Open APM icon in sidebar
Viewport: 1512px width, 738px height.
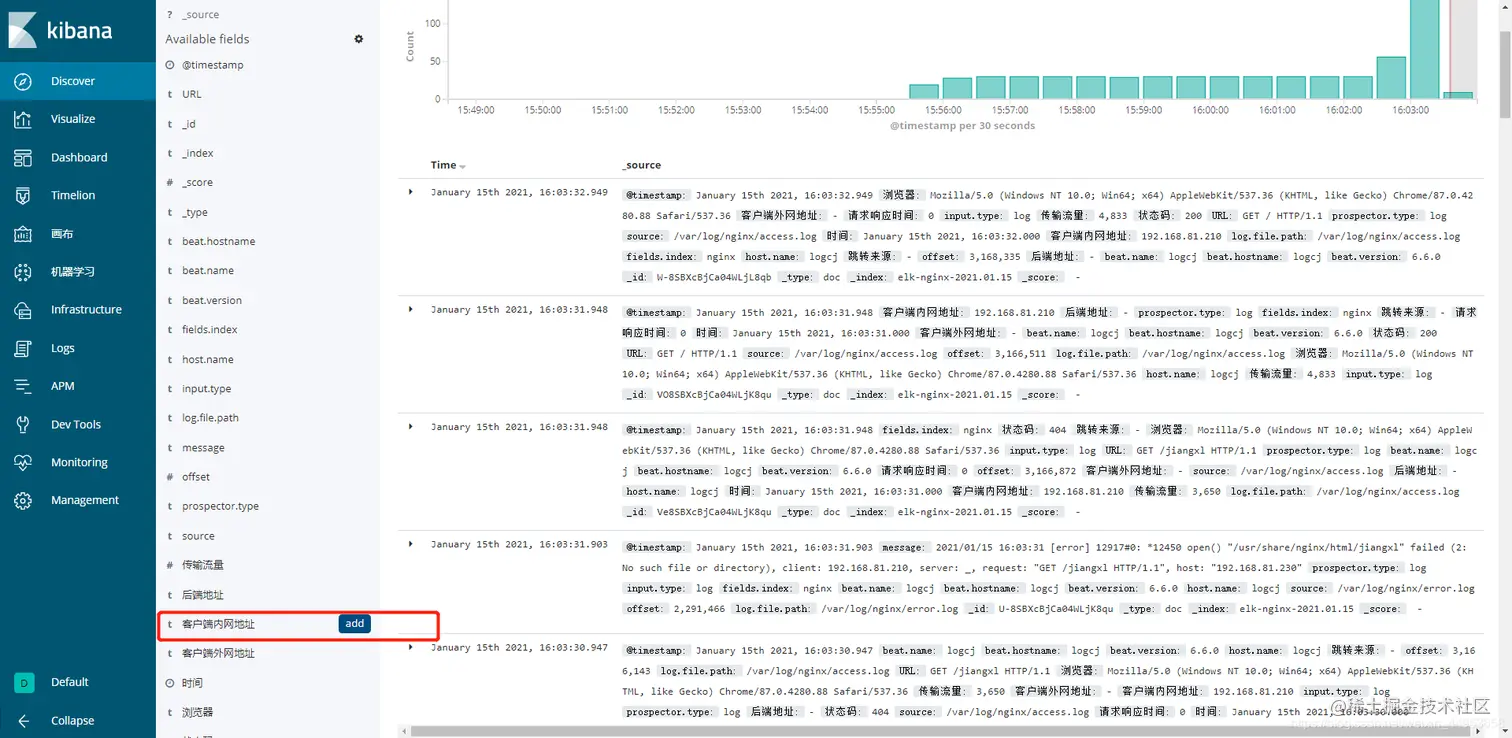tap(23, 386)
